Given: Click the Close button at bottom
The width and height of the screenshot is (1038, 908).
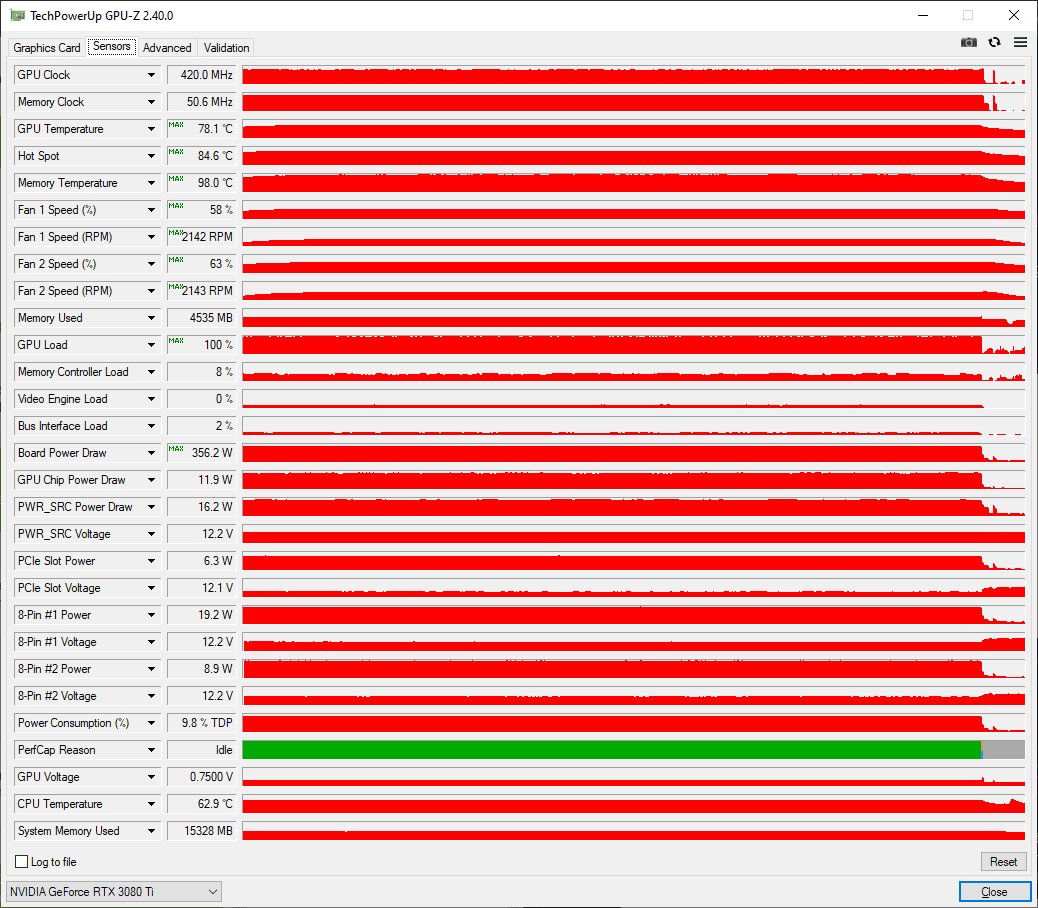Looking at the screenshot, I should [x=994, y=892].
